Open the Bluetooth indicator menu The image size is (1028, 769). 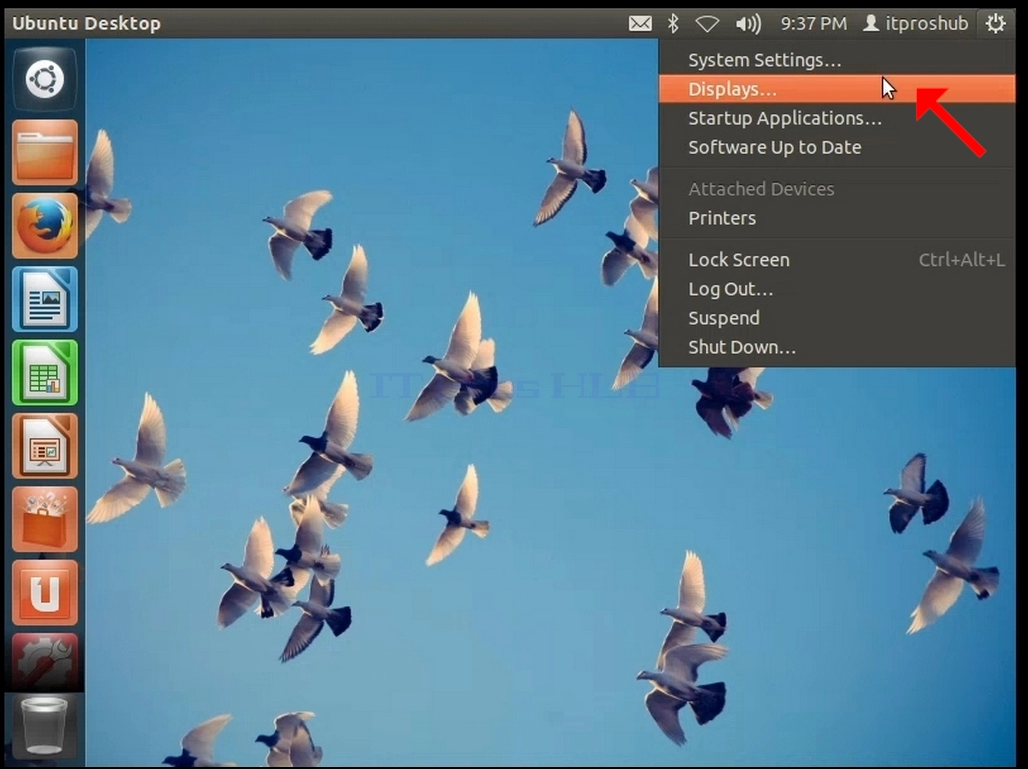(673, 24)
